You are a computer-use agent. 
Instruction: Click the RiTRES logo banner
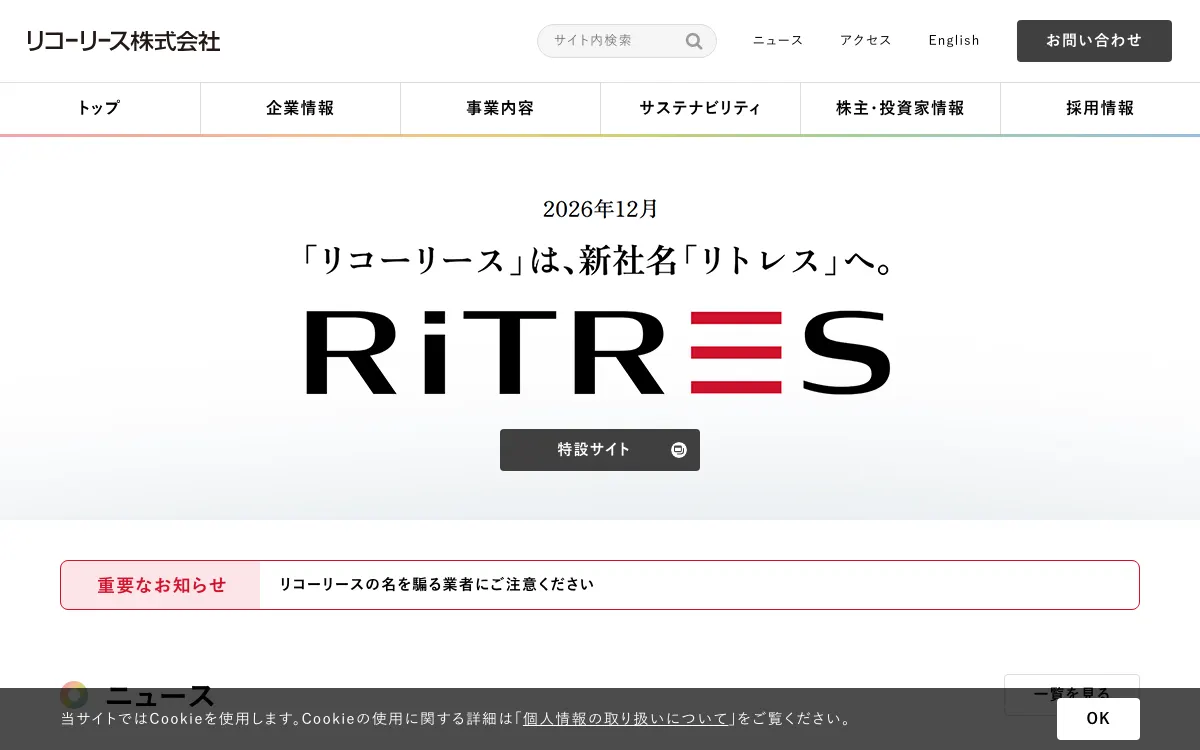[598, 352]
